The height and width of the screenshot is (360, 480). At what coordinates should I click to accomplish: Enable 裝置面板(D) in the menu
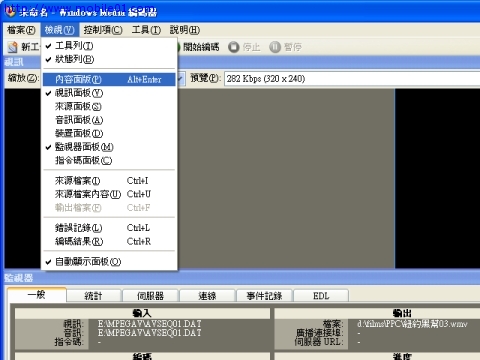[x=109, y=133]
